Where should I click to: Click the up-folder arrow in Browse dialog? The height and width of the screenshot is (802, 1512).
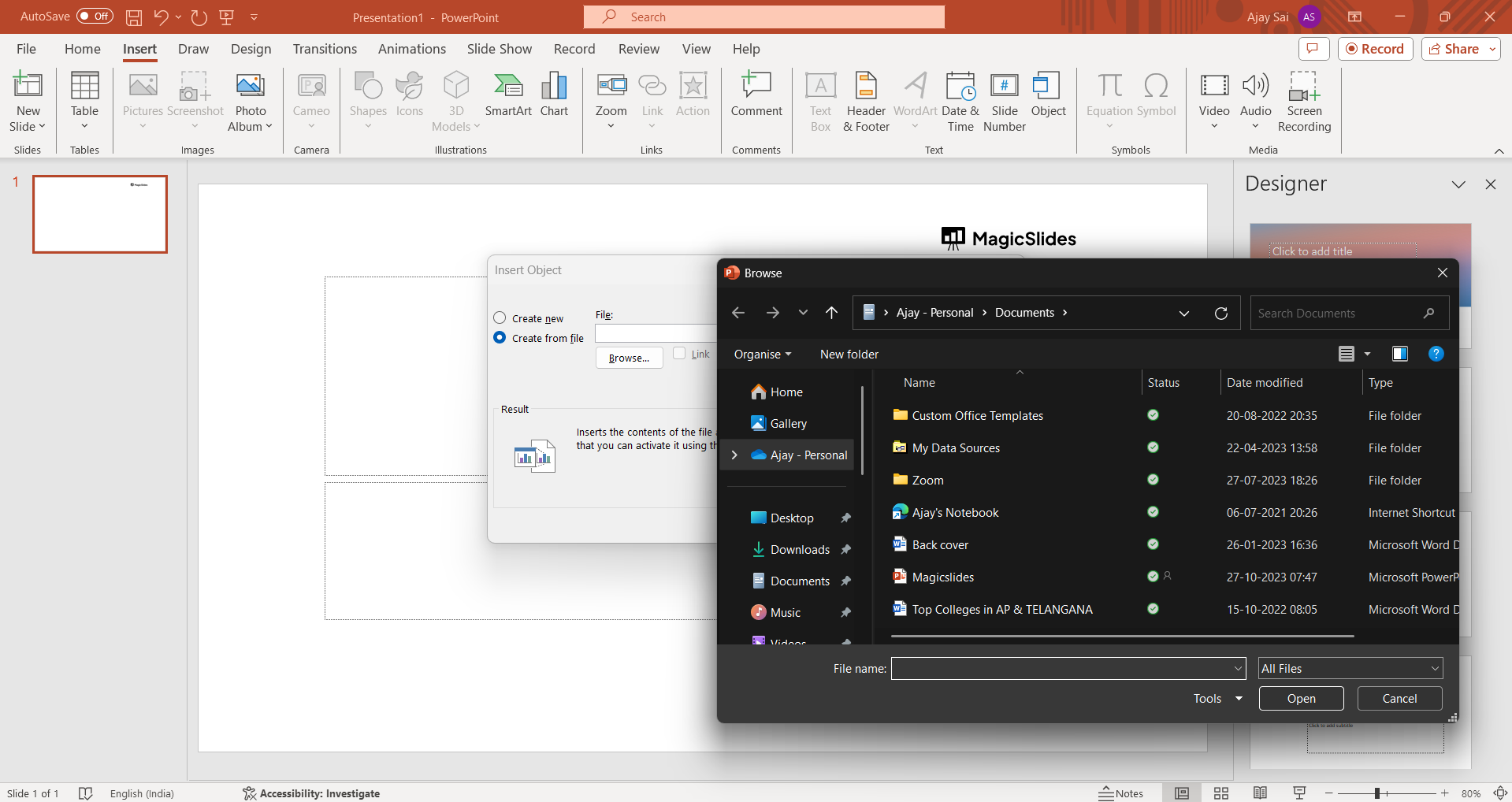click(831, 313)
